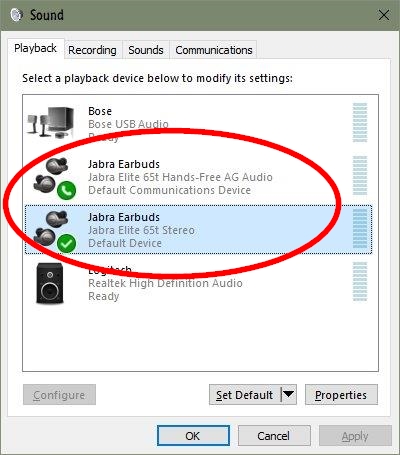Open device Properties
The image size is (400, 455).
click(x=341, y=395)
